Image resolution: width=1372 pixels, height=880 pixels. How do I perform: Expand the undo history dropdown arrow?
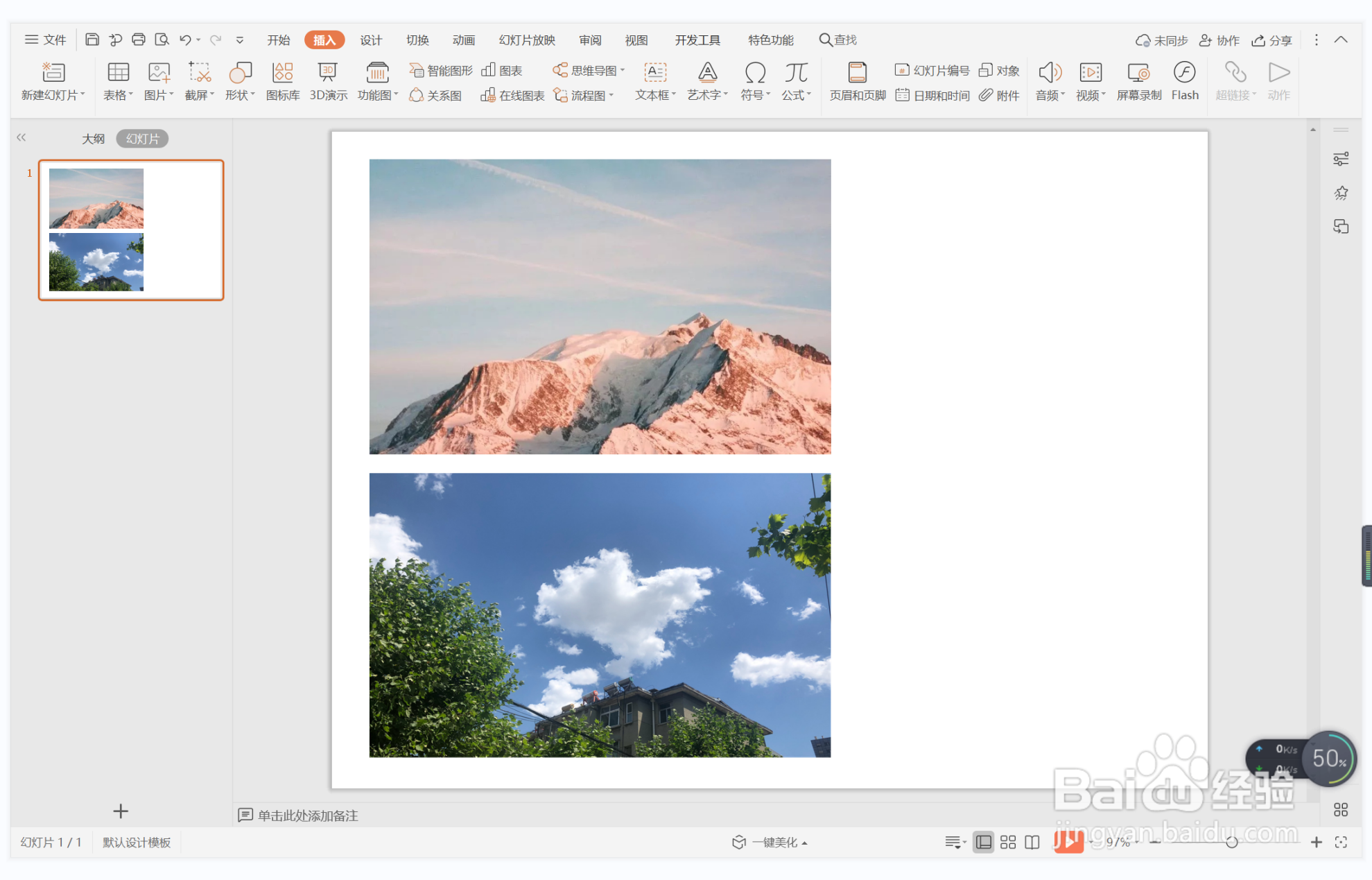pos(198,40)
